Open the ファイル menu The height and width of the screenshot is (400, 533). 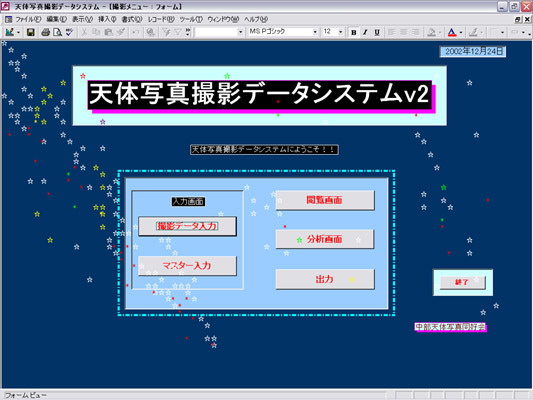[x=28, y=19]
